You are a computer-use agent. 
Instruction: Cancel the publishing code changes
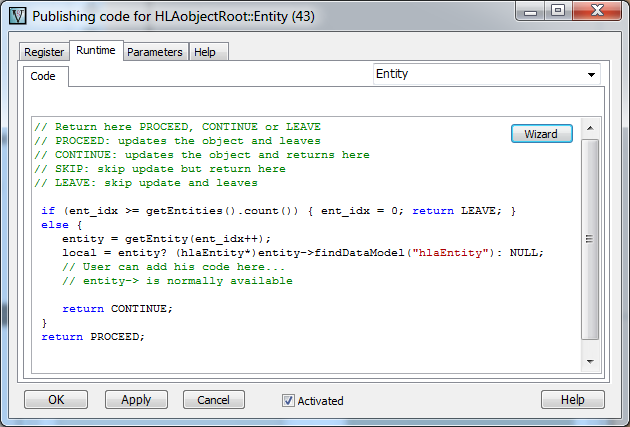[x=213, y=400]
